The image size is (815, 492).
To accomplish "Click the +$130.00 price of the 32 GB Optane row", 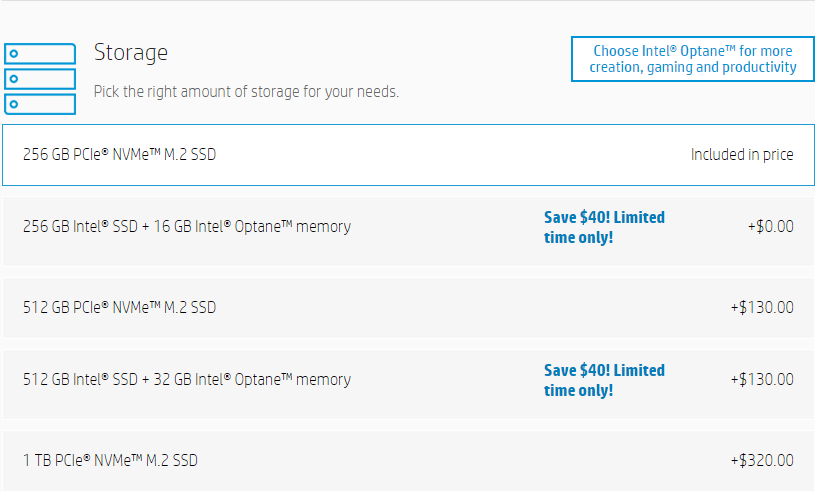I will tap(762, 379).
